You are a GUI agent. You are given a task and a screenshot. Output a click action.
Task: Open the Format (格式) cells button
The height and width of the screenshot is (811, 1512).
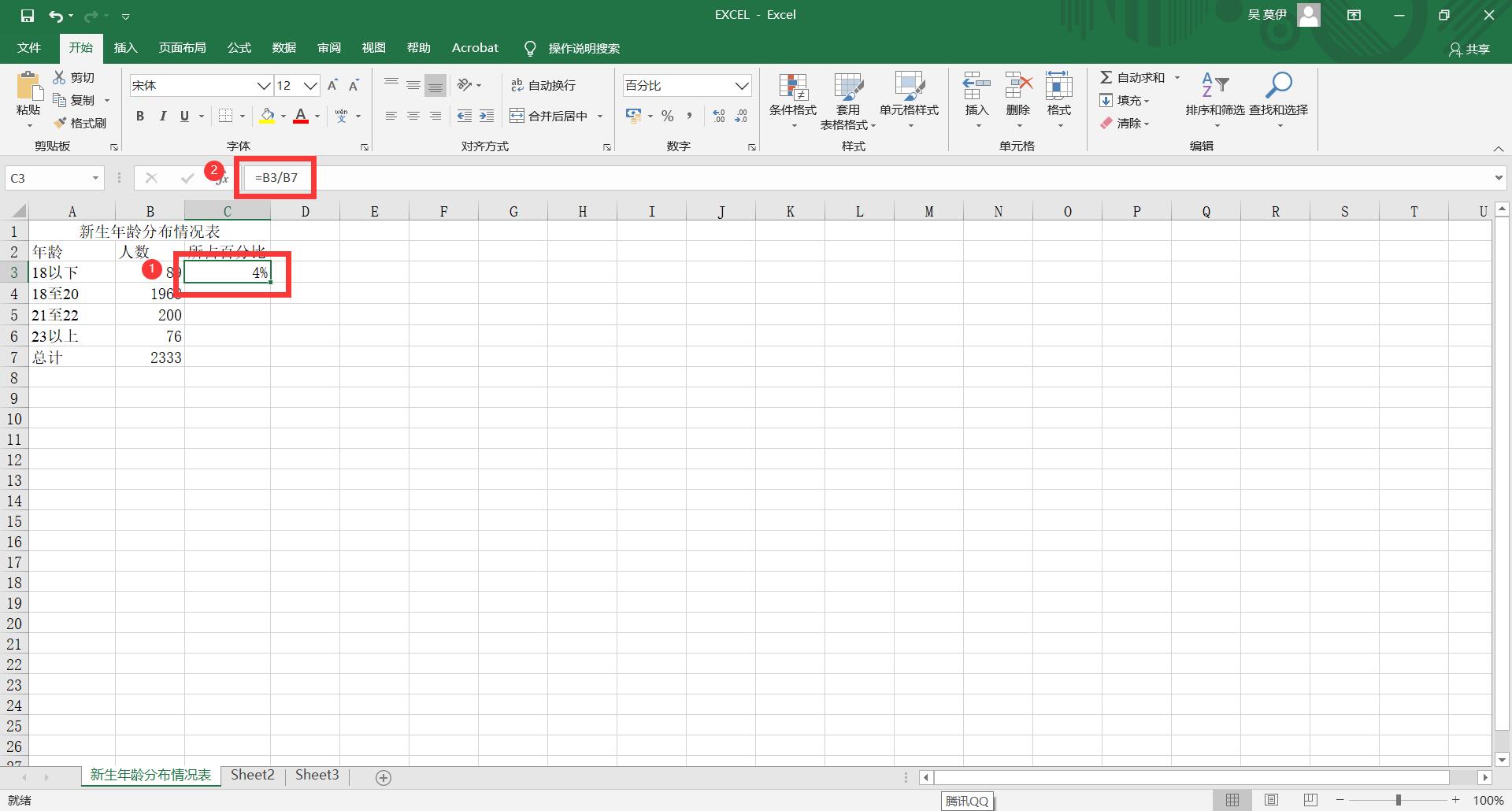pos(1059,101)
